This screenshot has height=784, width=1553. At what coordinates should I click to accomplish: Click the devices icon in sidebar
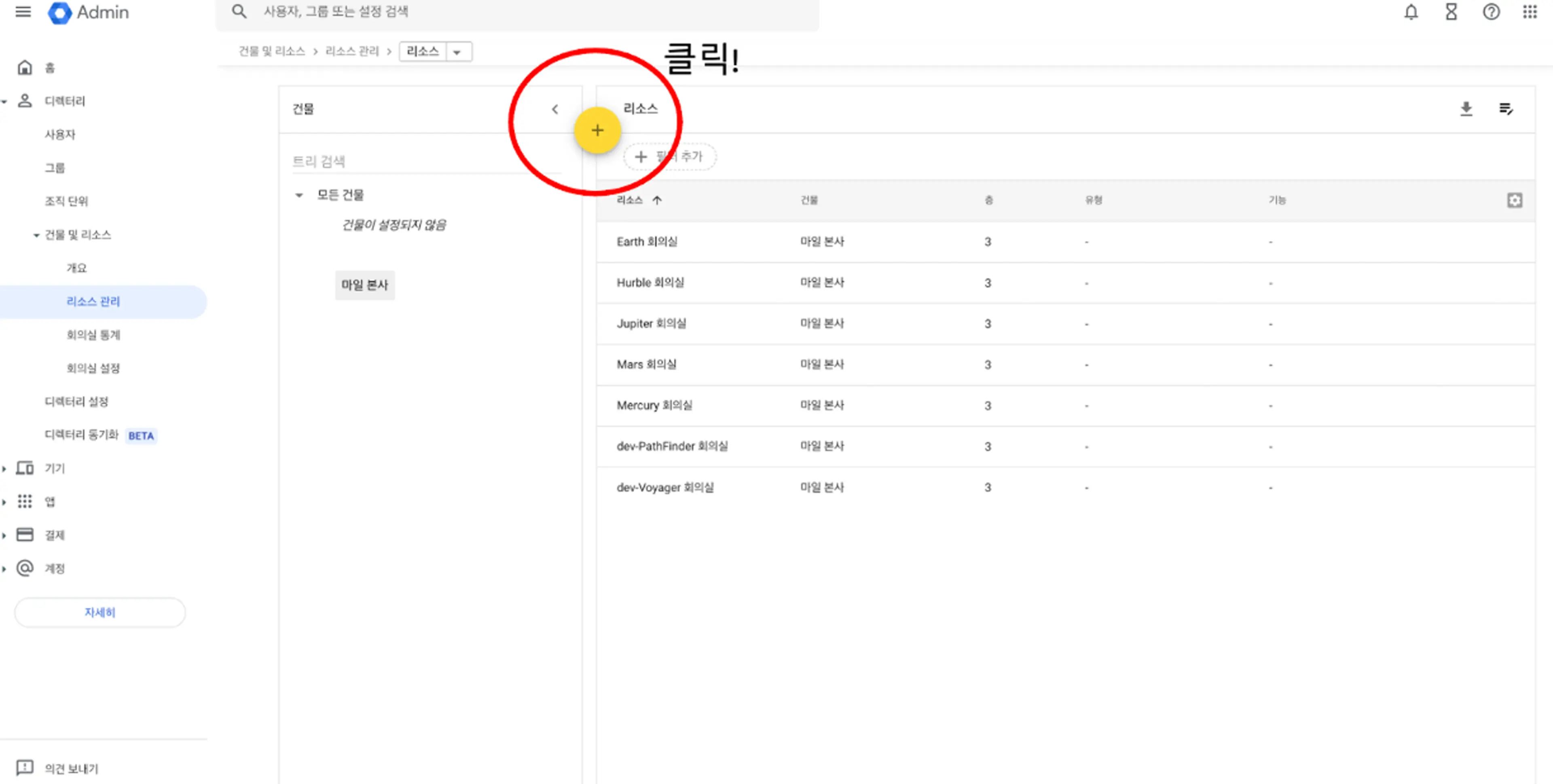[x=25, y=468]
